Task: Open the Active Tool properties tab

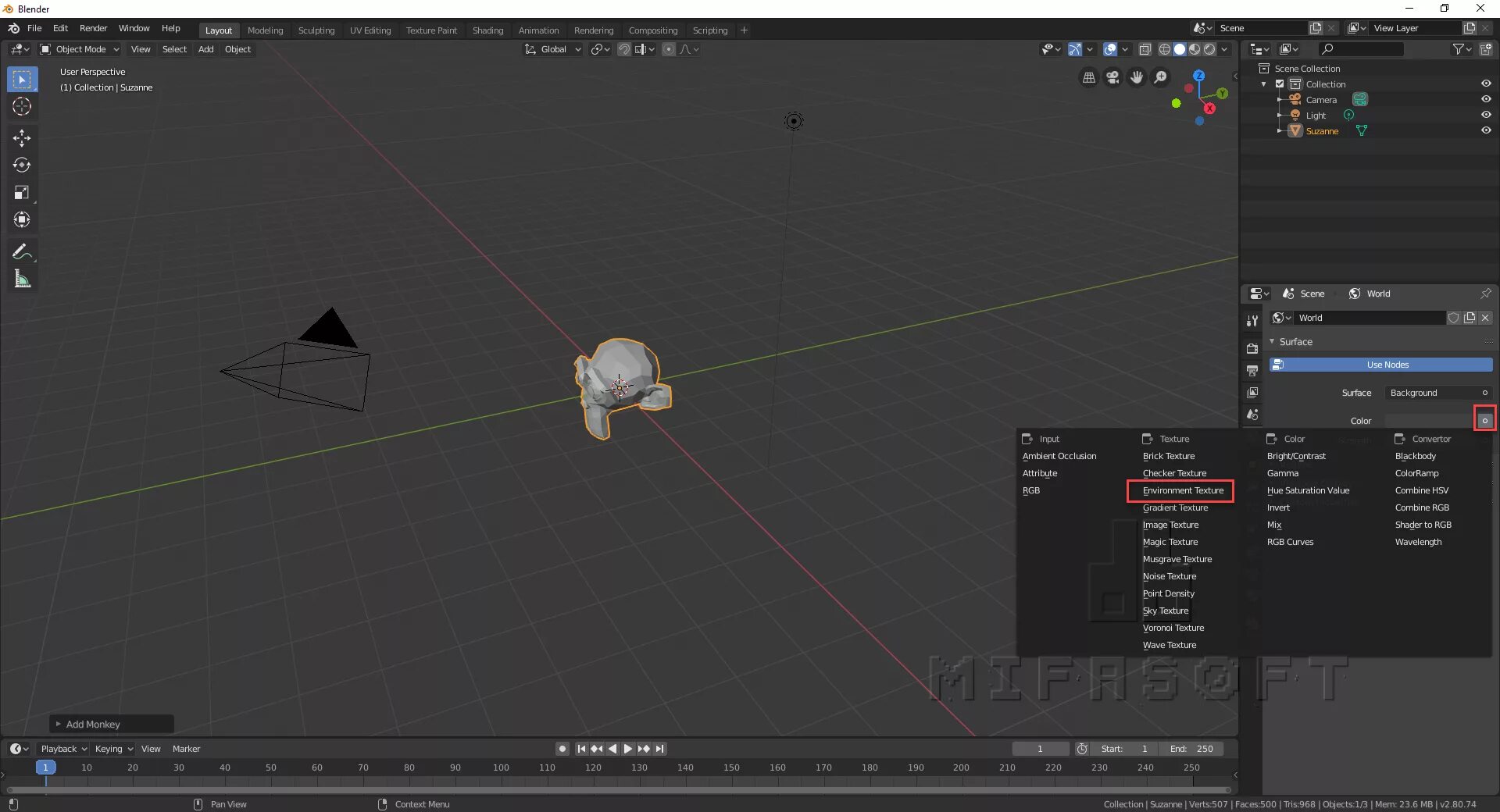Action: (1252, 321)
